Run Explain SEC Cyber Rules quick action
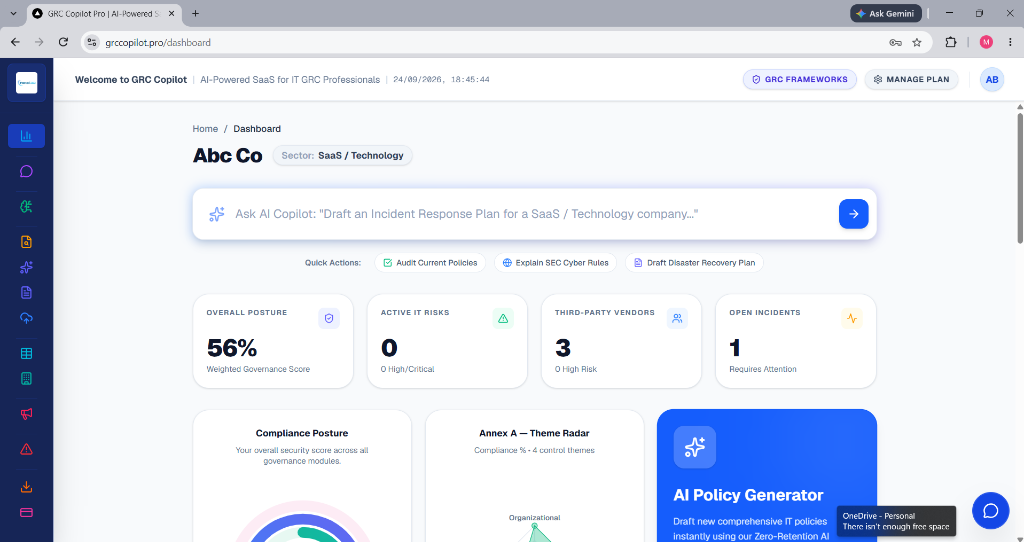Screen dimensions: 1024x542 pyautogui.click(x=555, y=263)
